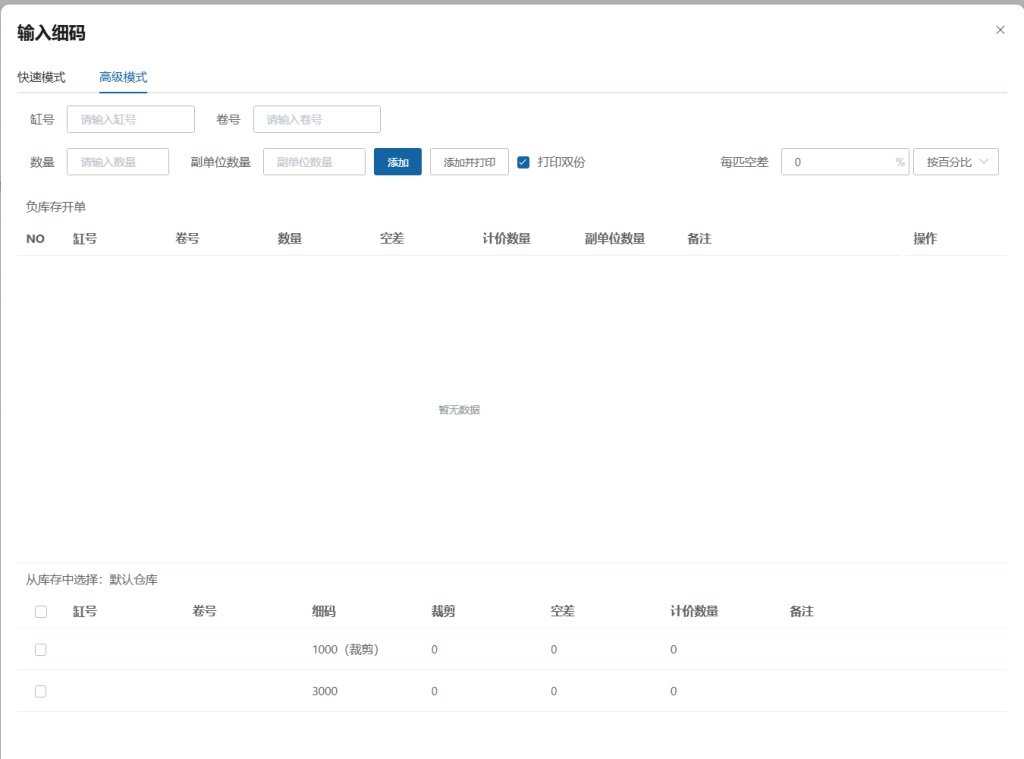Click the 数量 column header in top table
The image size is (1024, 759).
290,239
